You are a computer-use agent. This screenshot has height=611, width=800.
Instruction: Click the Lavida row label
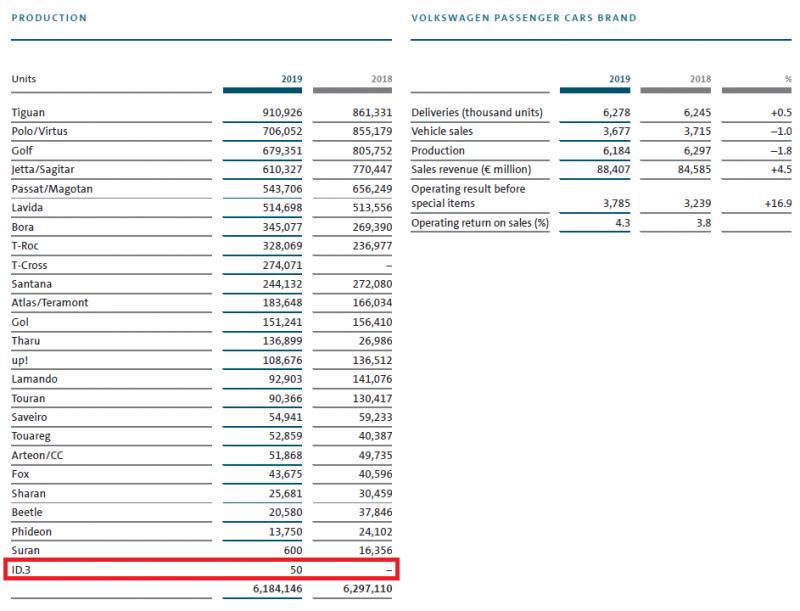[x=27, y=208]
